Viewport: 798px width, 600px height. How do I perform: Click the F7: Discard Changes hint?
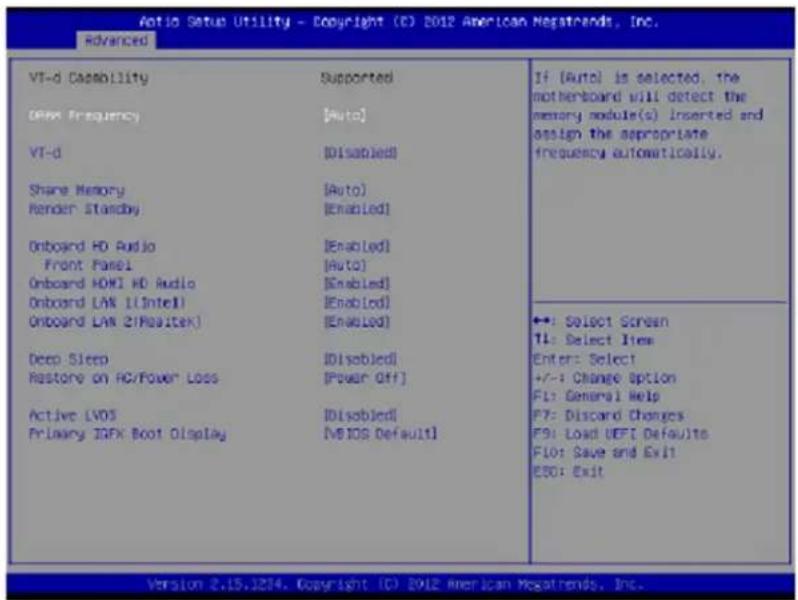pyautogui.click(x=609, y=415)
